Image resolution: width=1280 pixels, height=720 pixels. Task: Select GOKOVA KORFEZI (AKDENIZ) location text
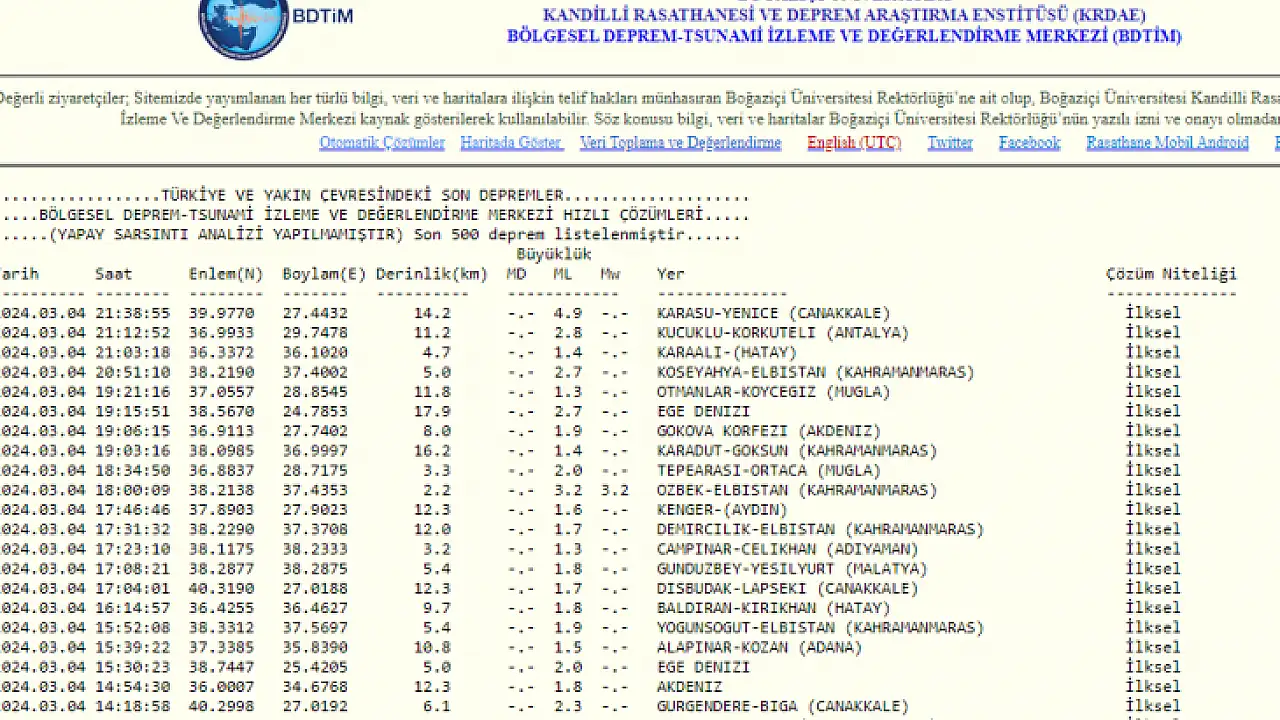tap(768, 431)
